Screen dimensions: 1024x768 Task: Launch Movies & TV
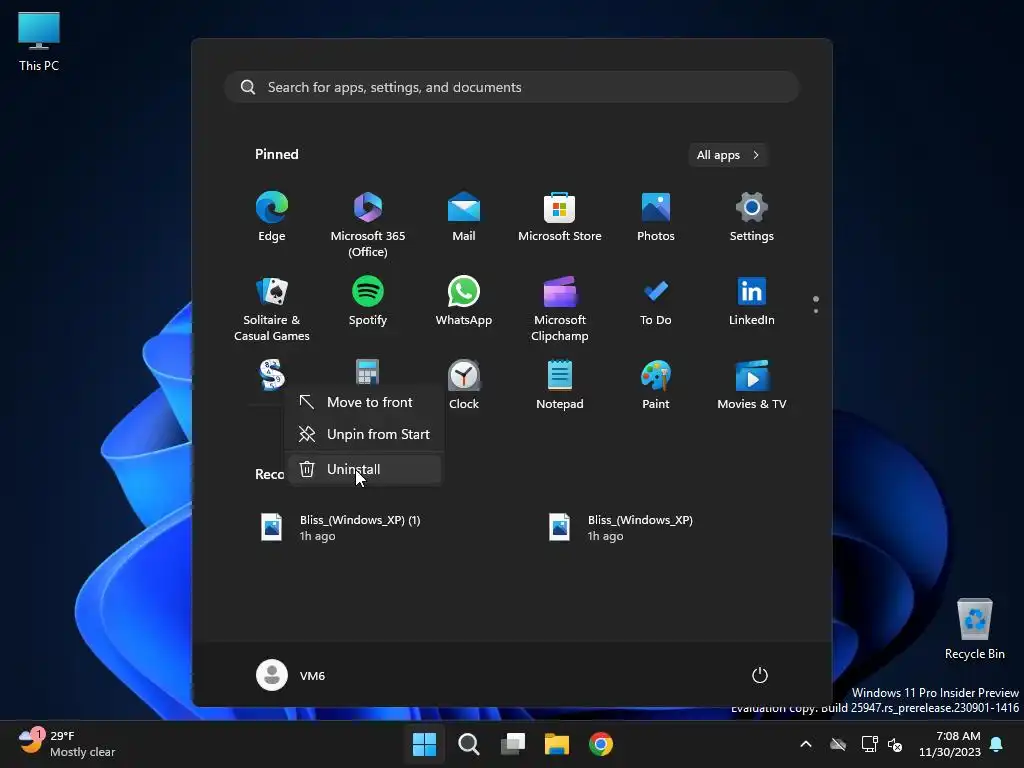752,385
